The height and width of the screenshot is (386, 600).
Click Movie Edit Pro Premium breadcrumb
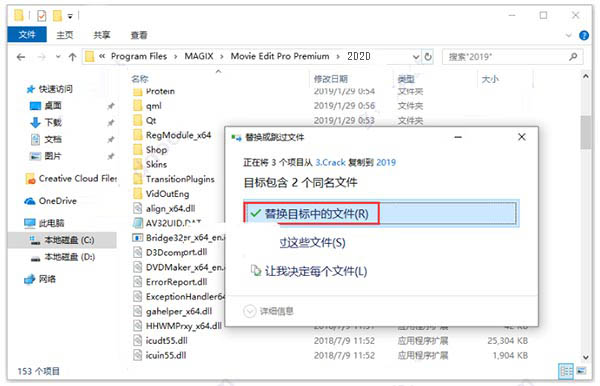(x=280, y=56)
